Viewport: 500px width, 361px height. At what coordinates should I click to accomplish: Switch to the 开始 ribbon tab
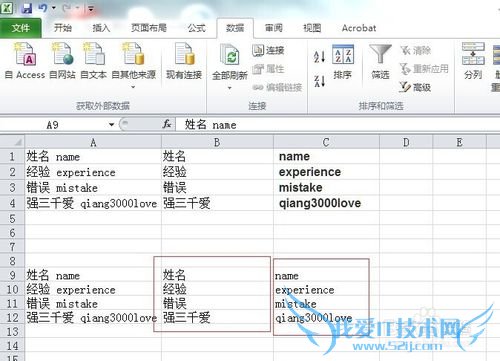point(63,28)
